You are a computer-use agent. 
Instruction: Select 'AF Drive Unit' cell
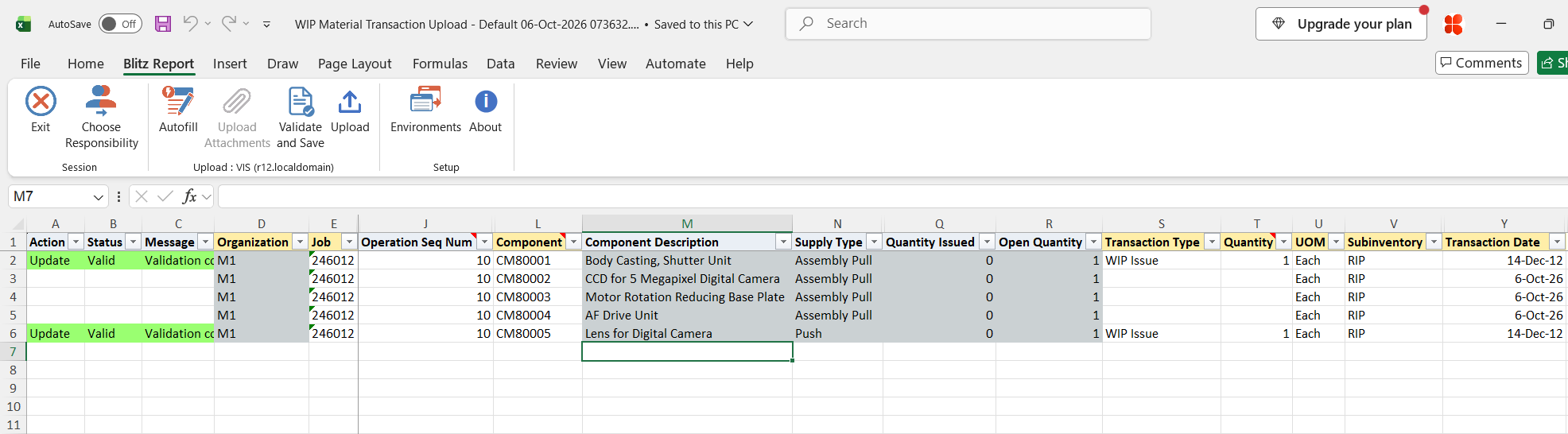(687, 316)
